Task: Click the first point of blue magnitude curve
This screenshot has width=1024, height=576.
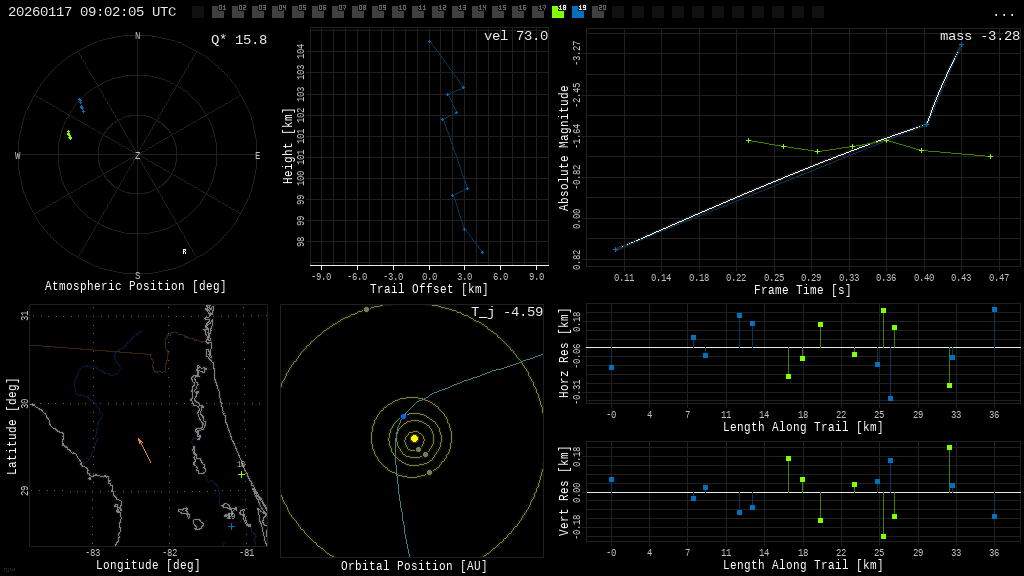Action: pos(615,249)
